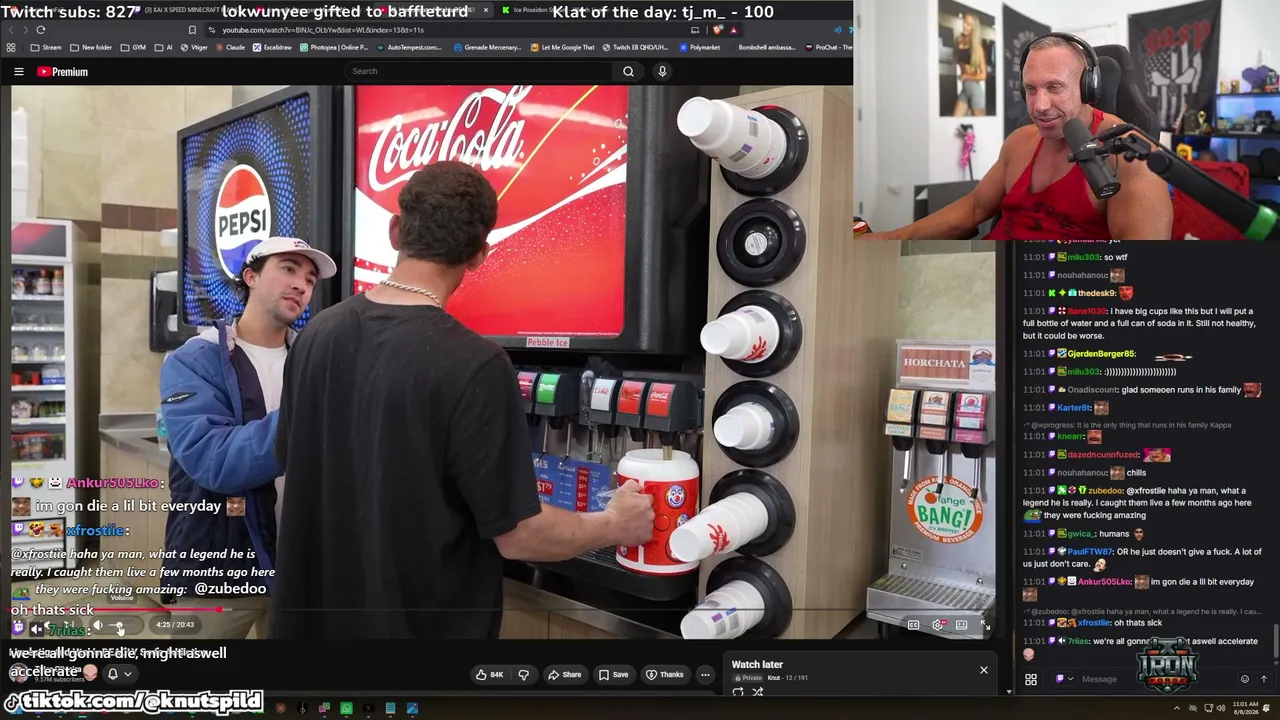Image resolution: width=1280 pixels, height=720 pixels.
Task: Go to YouTube Premium home logo
Action: pyautogui.click(x=63, y=72)
